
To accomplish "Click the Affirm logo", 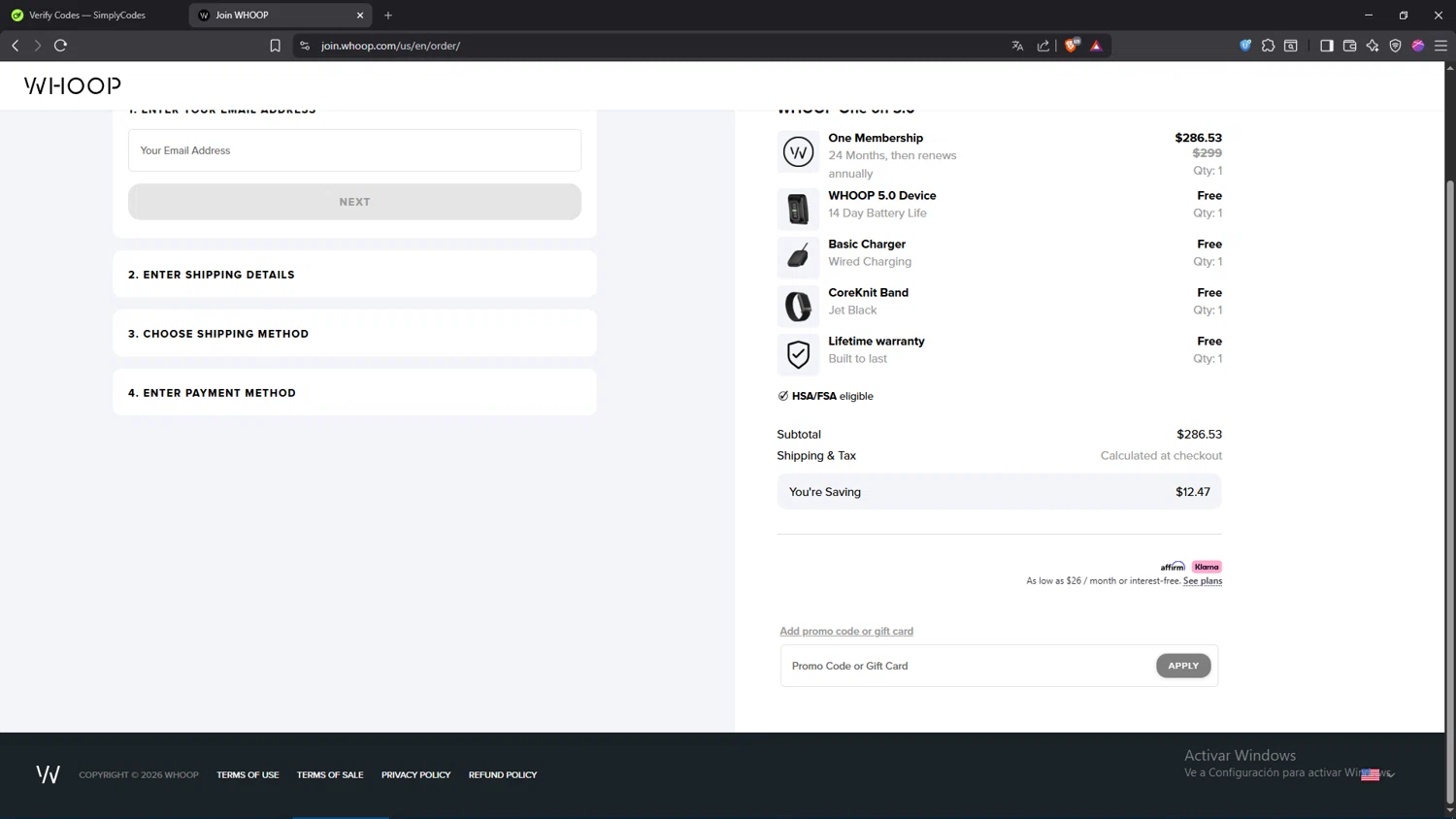I will click(x=1173, y=567).
